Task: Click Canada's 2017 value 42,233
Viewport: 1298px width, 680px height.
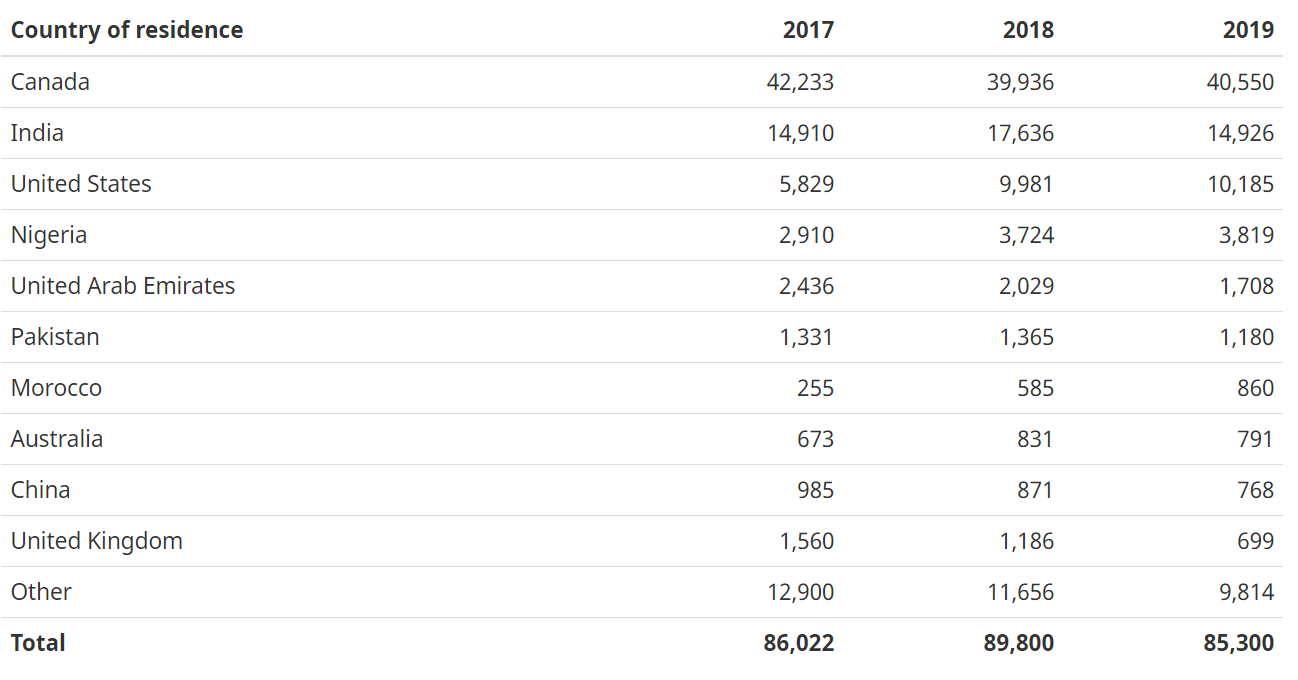Action: [800, 82]
